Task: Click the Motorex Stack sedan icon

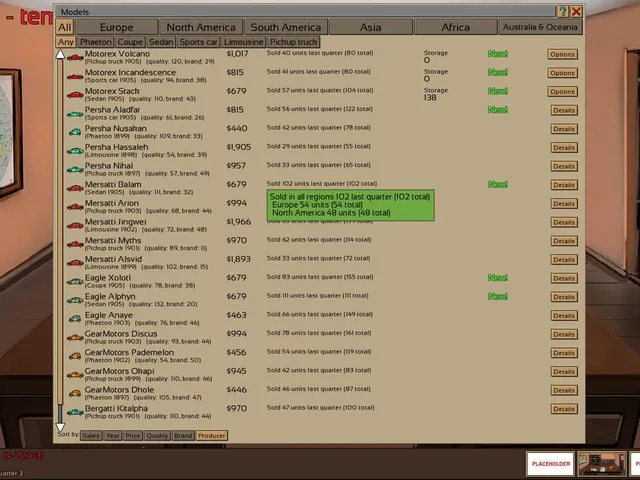Action: click(x=75, y=95)
